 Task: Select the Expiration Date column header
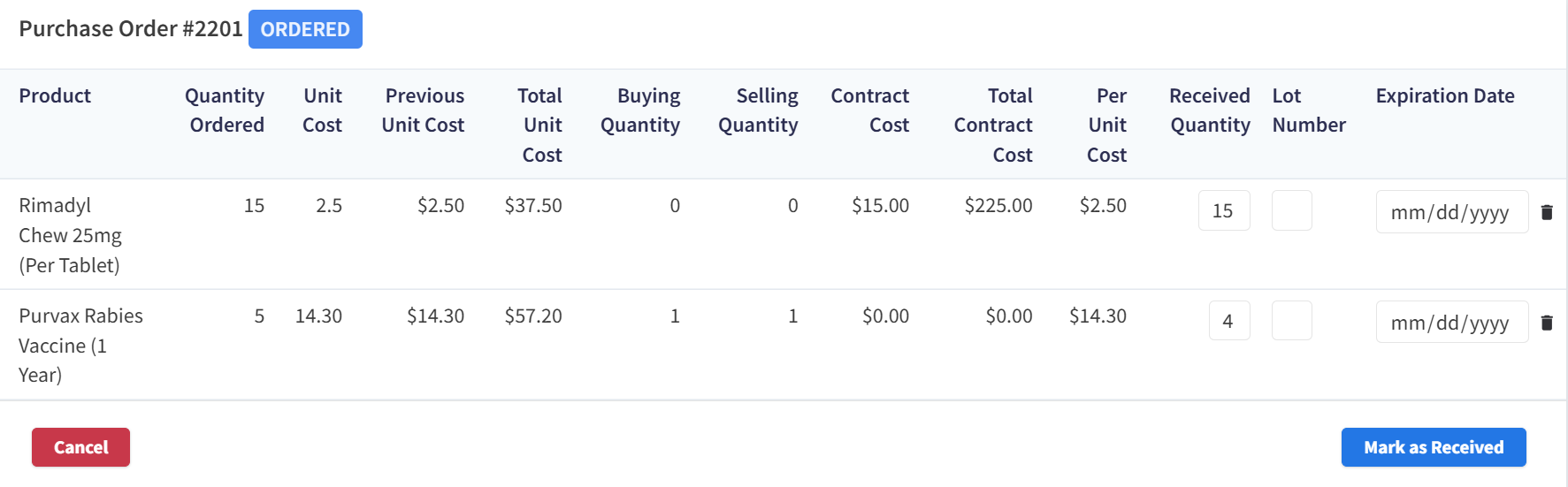(x=1444, y=95)
